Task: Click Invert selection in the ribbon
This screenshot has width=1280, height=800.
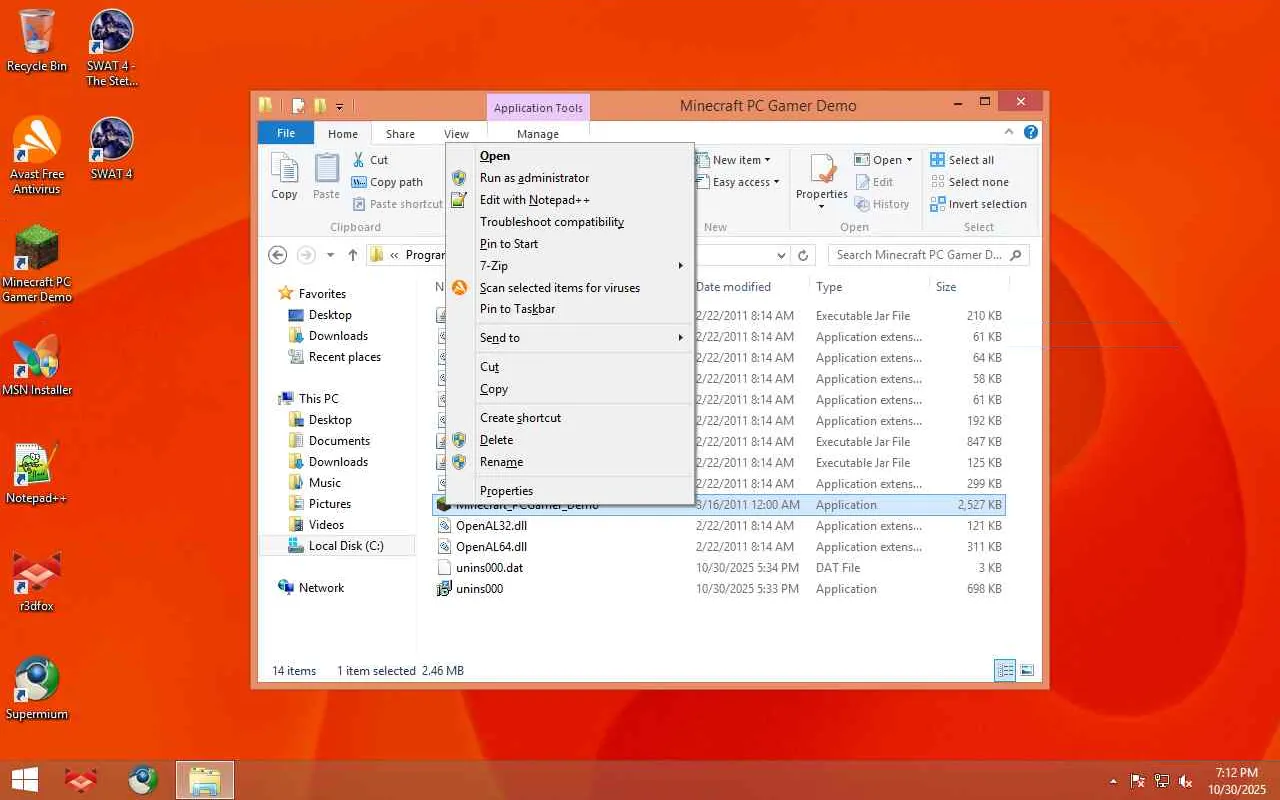Action: (978, 204)
